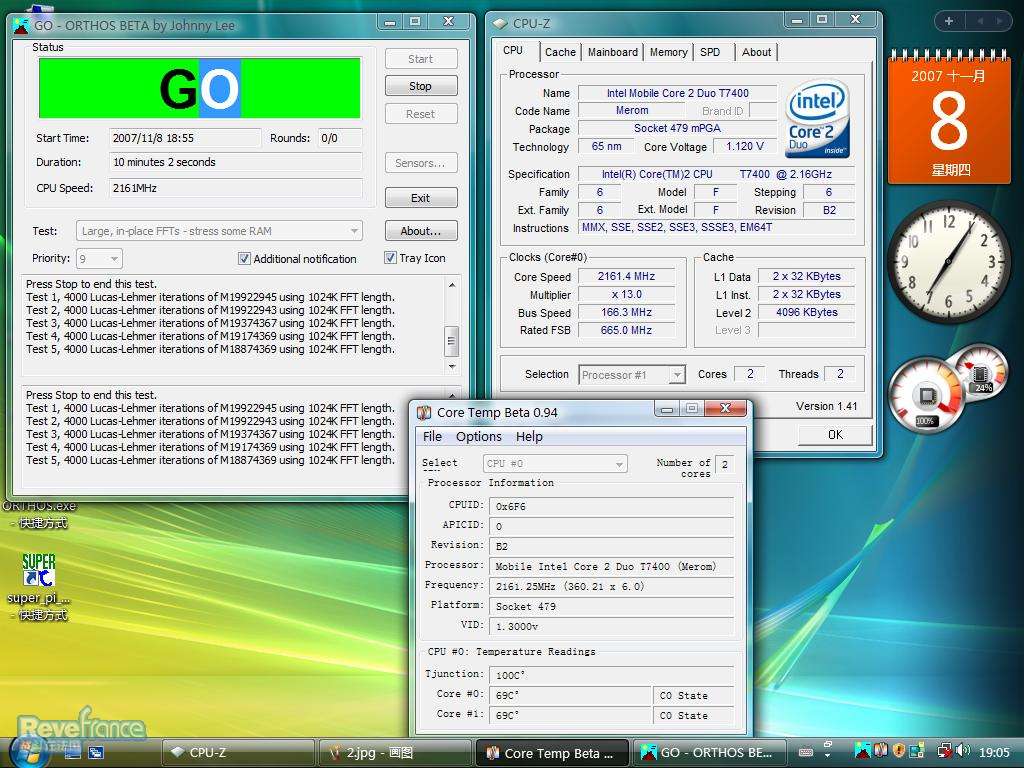
Task: Click the Core Temp title bar app icon
Action: click(x=424, y=413)
